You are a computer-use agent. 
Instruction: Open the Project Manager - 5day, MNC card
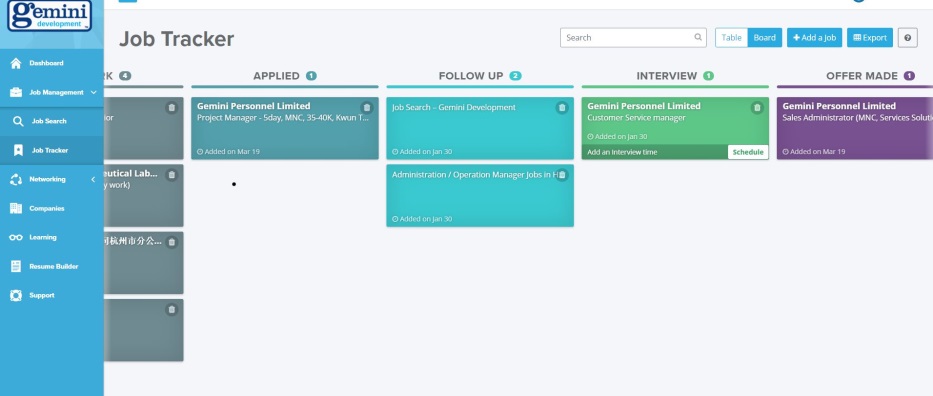(284, 128)
